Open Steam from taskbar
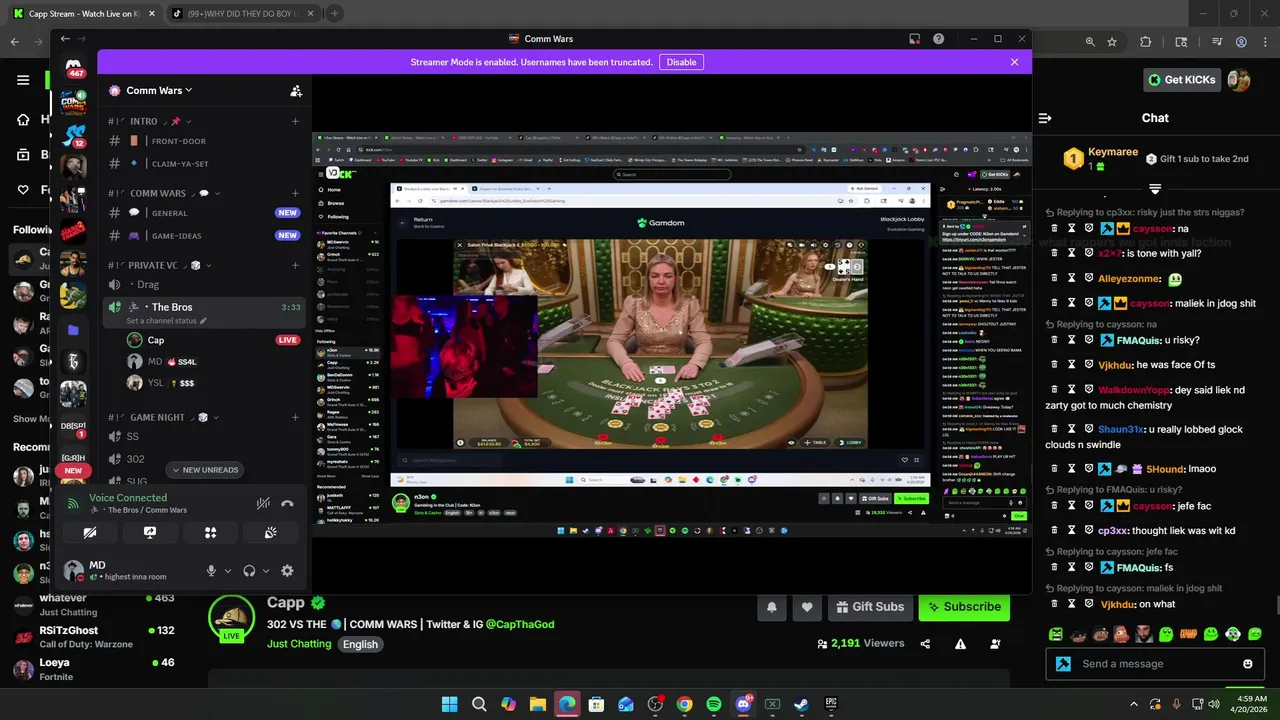Image resolution: width=1280 pixels, height=720 pixels. coord(801,704)
